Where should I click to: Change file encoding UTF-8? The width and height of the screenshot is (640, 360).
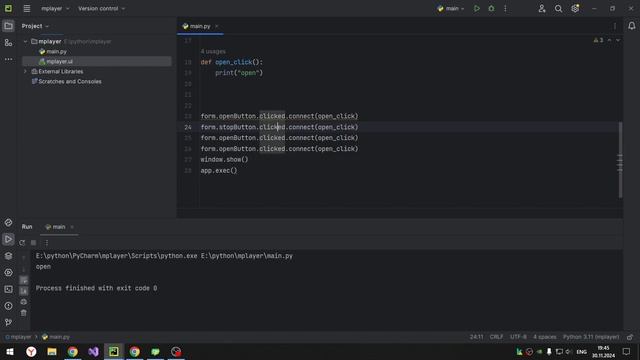518,337
